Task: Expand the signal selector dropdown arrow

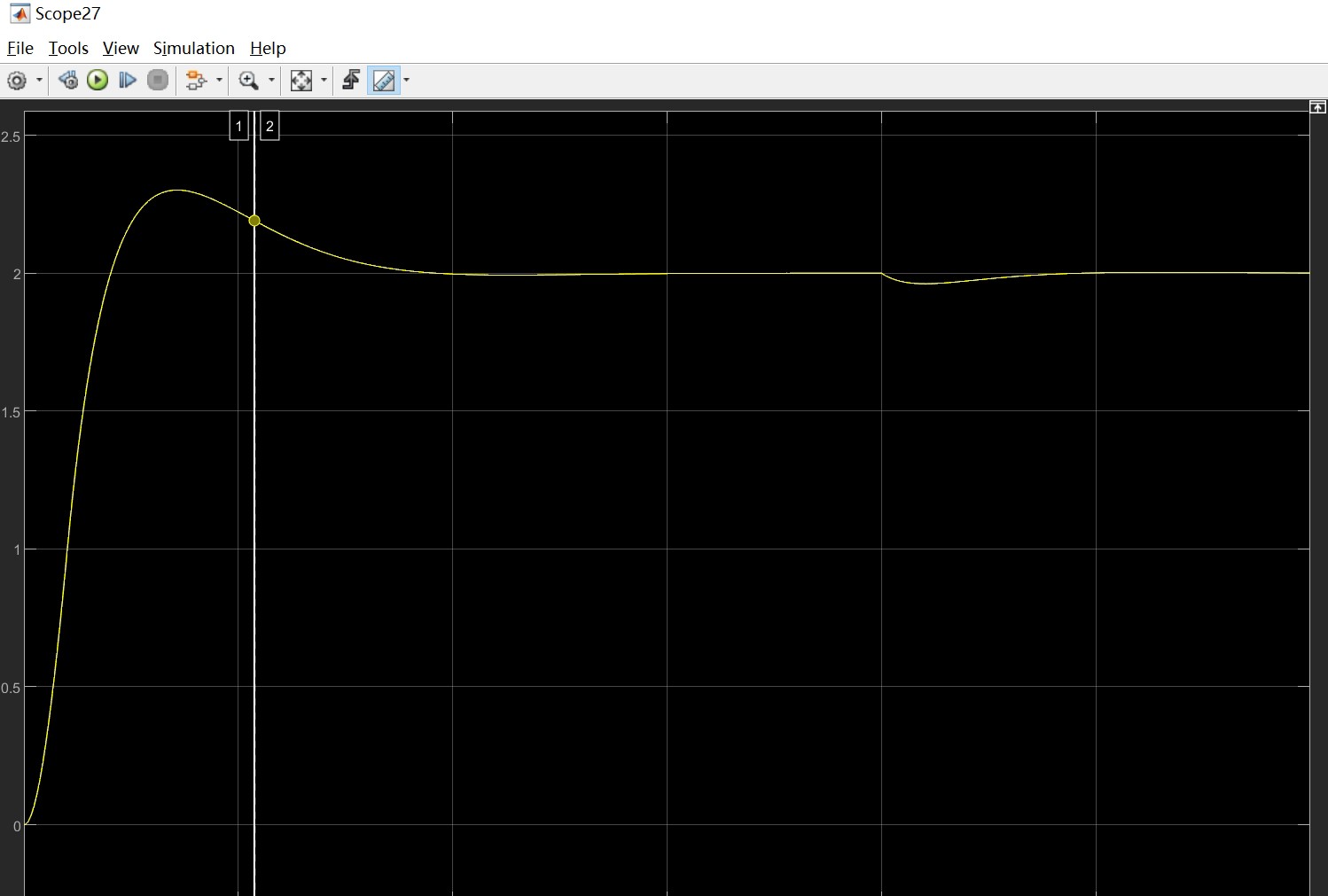Action: 219,81
